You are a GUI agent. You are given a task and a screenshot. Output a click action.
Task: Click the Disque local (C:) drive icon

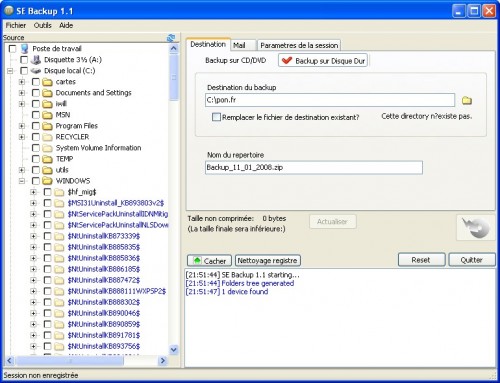click(x=36, y=71)
